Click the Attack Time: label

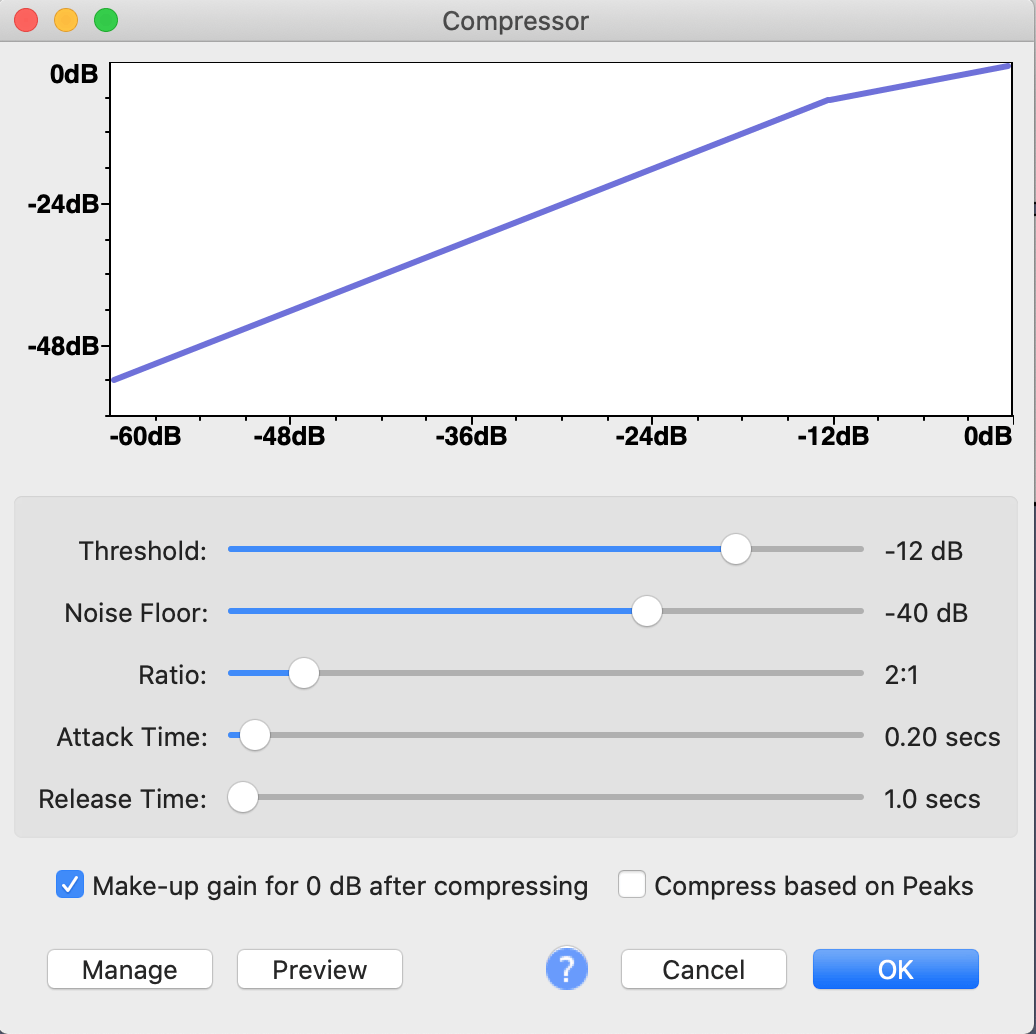(x=132, y=737)
